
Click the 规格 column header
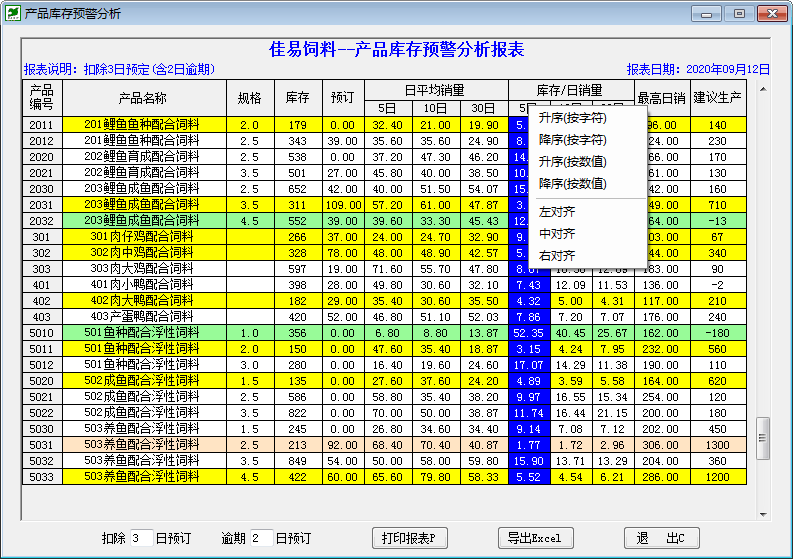point(250,98)
